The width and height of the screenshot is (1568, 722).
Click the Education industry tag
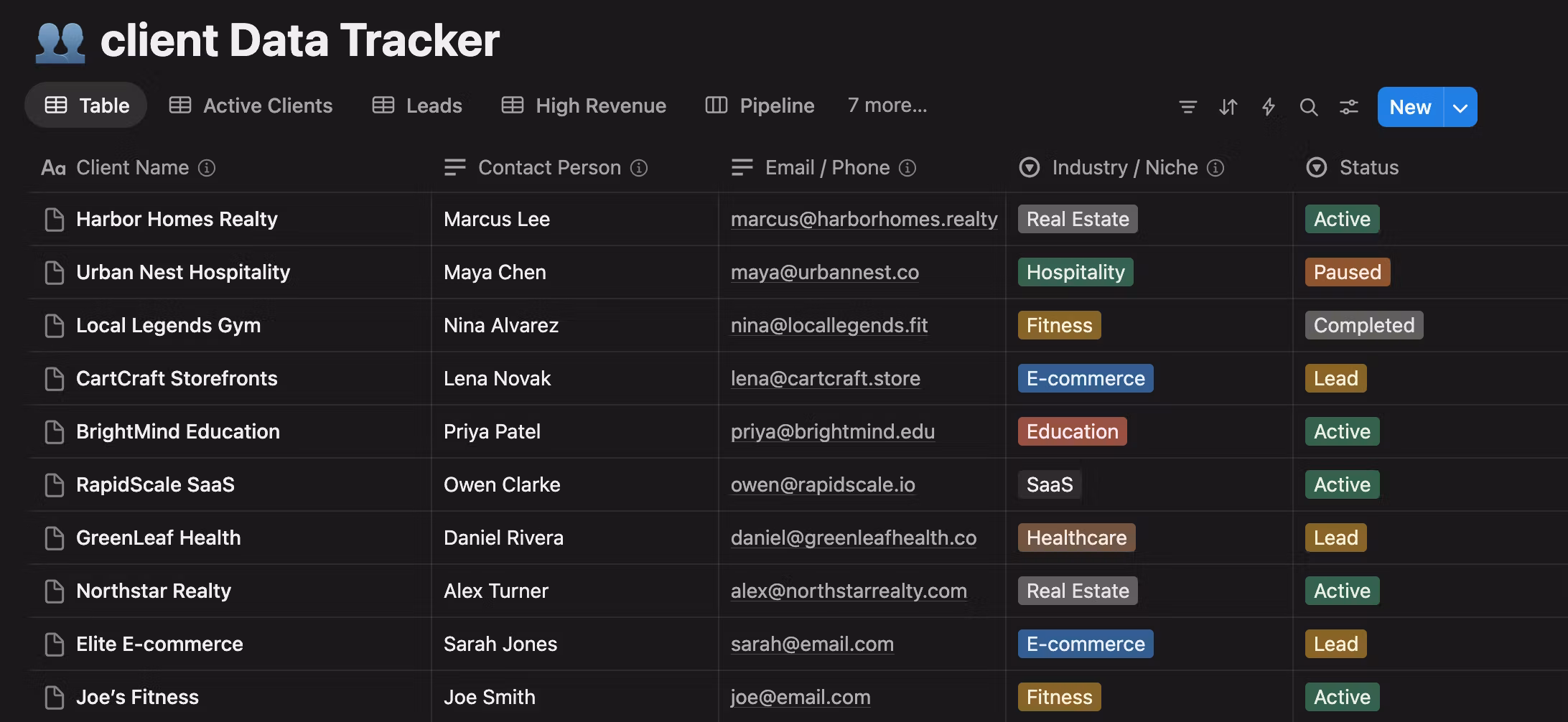(1073, 431)
